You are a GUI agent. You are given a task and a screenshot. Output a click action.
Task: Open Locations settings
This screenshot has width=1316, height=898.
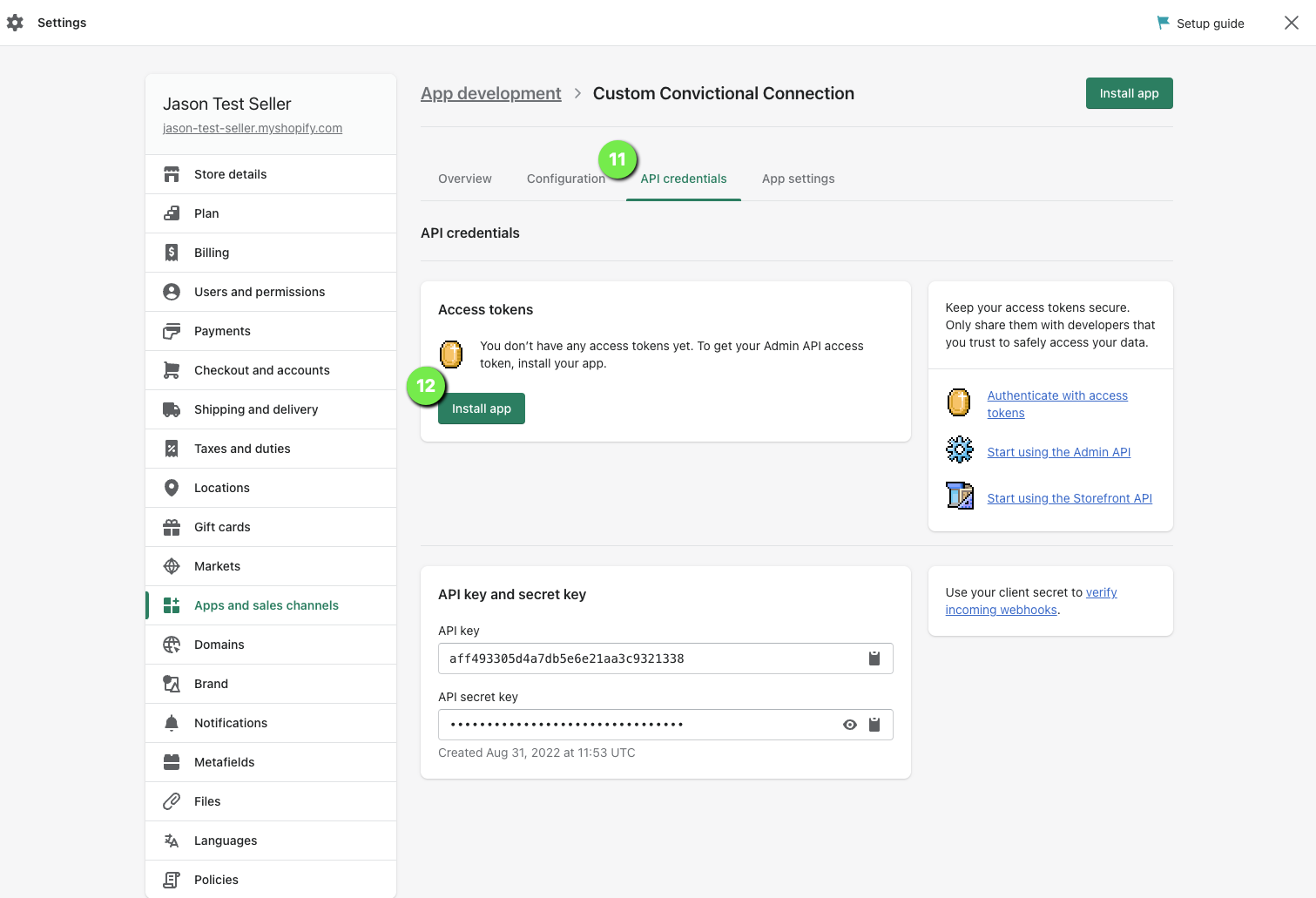coord(271,488)
